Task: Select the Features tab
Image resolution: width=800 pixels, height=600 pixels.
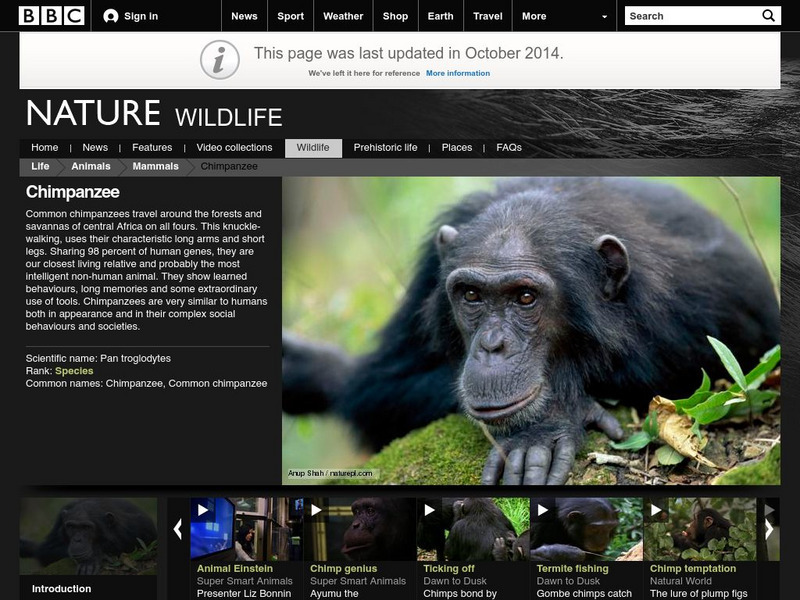Action: click(x=152, y=147)
